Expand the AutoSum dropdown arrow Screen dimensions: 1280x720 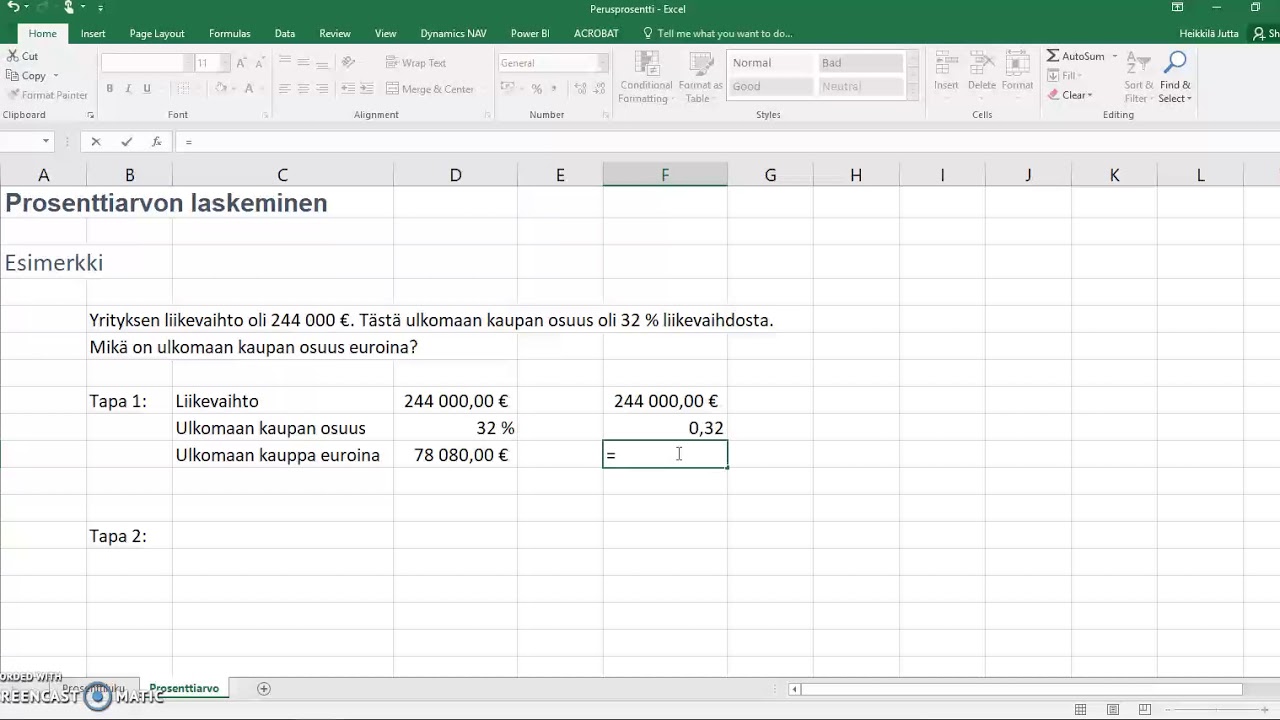click(x=1114, y=57)
